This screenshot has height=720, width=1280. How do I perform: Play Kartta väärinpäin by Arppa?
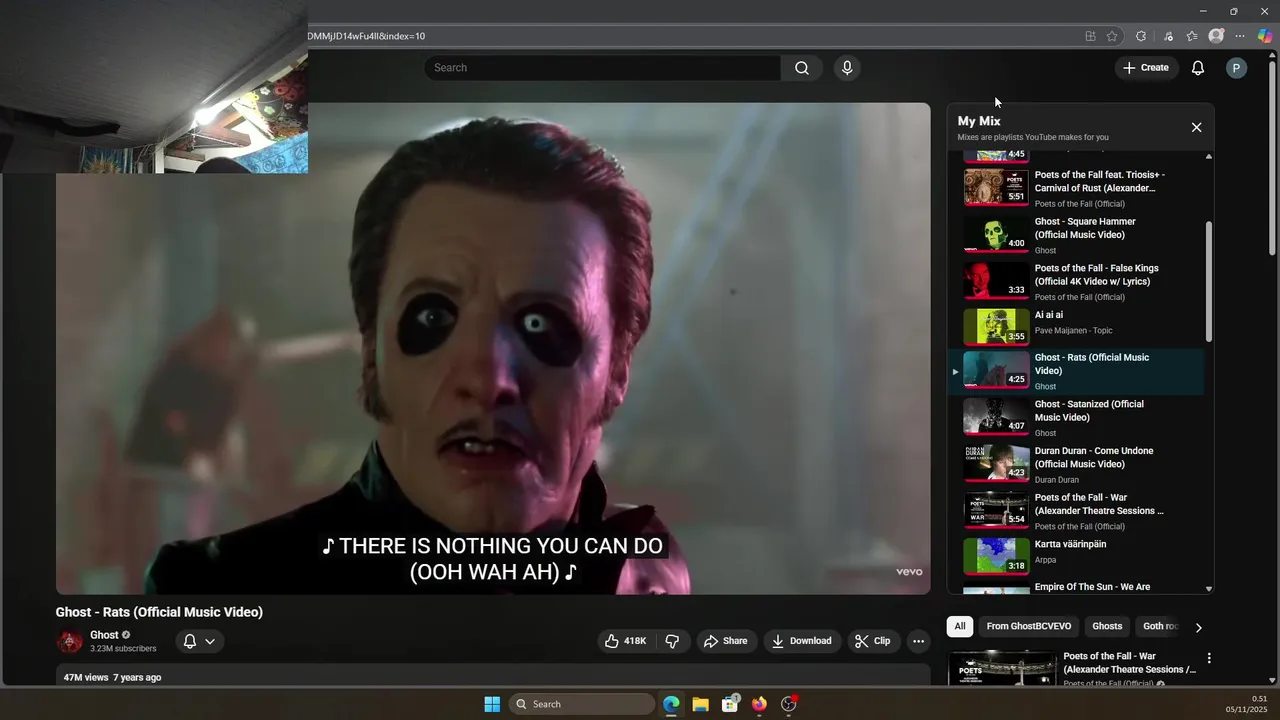coord(1076,558)
